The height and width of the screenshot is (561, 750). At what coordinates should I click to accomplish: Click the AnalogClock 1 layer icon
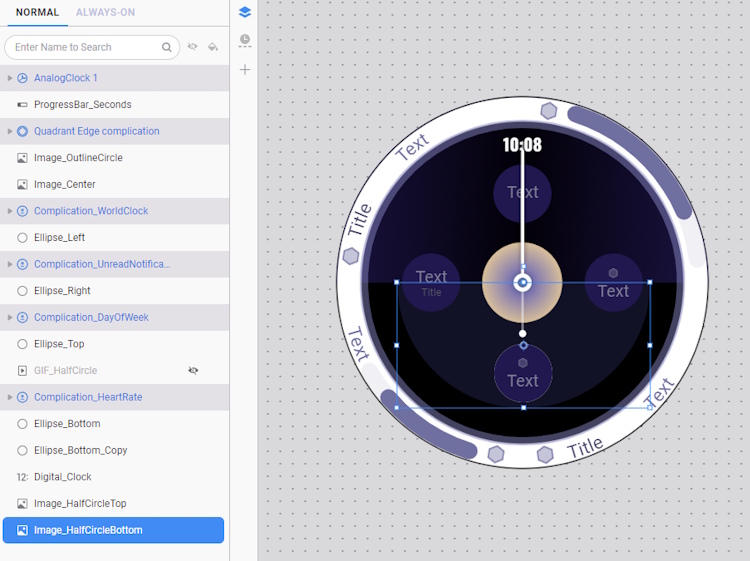tap(23, 78)
